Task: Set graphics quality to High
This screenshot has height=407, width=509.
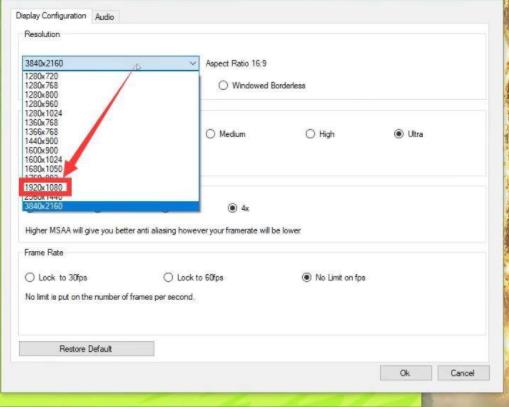Action: tap(310, 134)
